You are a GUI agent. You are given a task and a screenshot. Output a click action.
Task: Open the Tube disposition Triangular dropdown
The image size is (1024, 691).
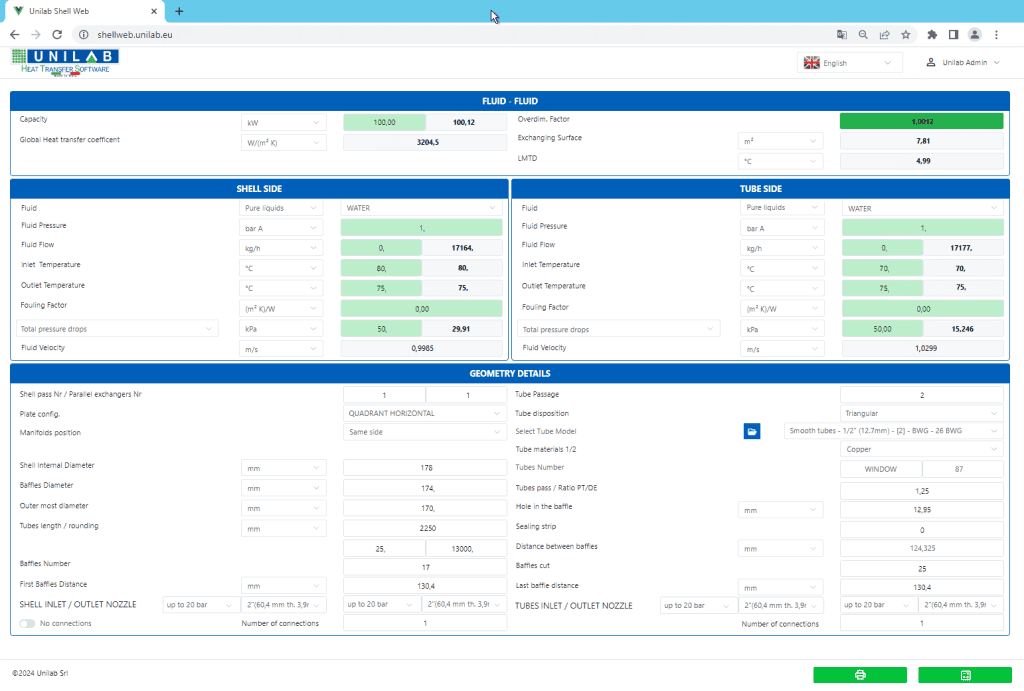[x=921, y=413]
